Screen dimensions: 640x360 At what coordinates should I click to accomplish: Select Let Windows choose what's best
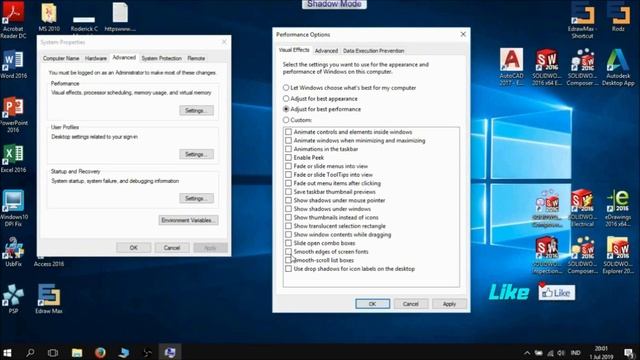pos(349,88)
